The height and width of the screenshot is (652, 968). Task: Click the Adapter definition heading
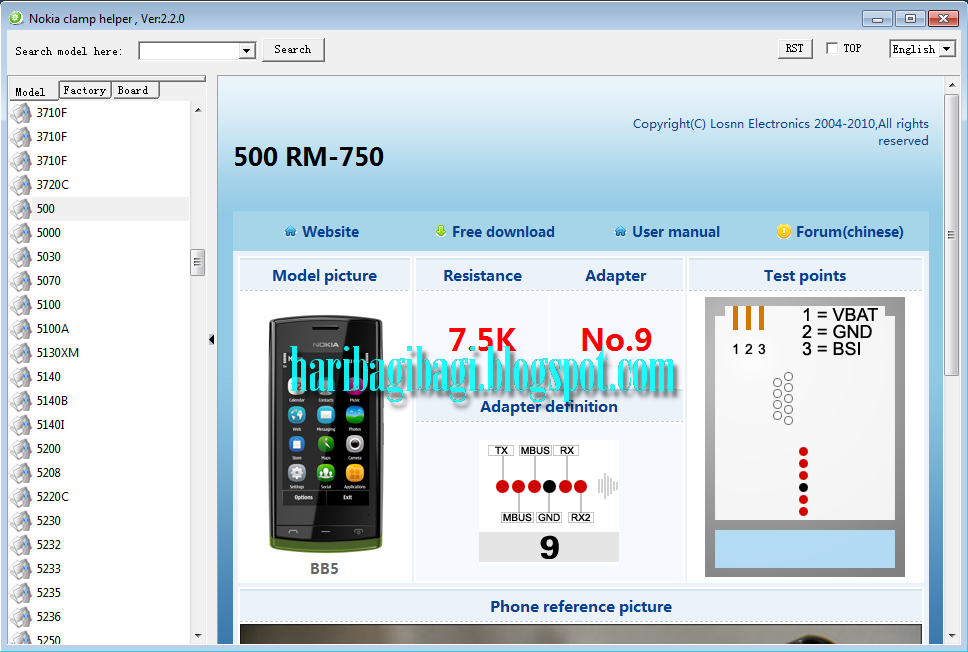[549, 406]
